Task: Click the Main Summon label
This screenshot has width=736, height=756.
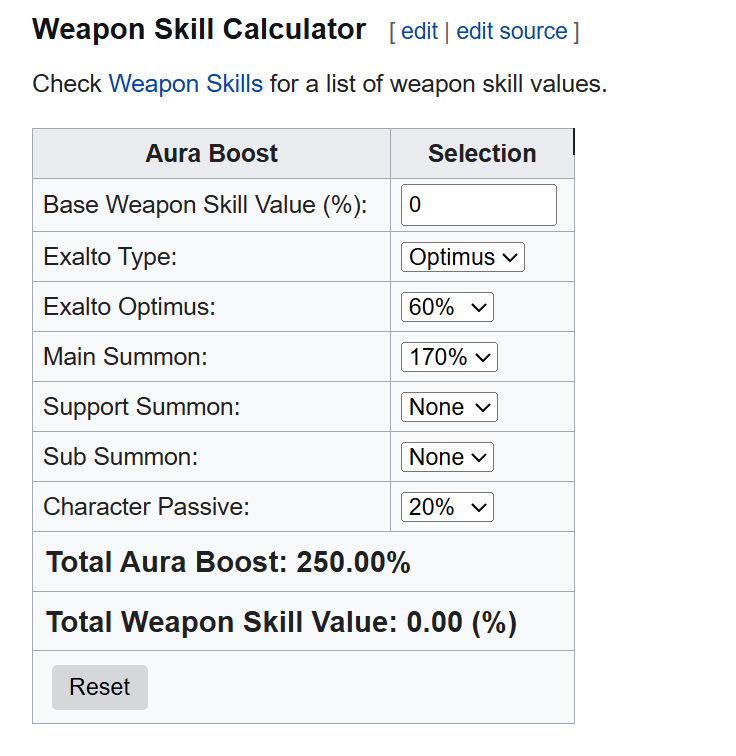Action: [125, 357]
